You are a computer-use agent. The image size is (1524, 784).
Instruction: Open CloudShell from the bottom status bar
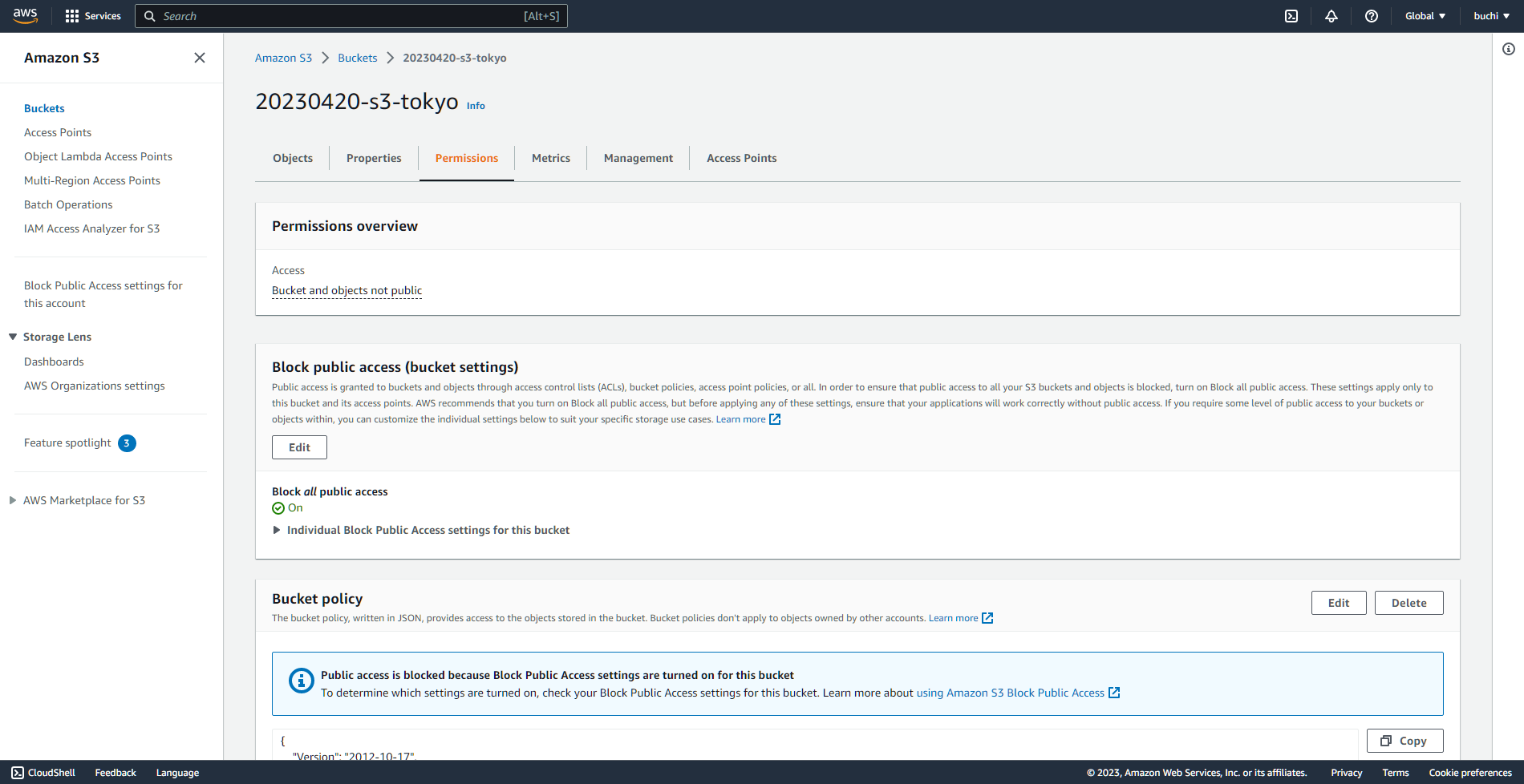pyautogui.click(x=43, y=772)
